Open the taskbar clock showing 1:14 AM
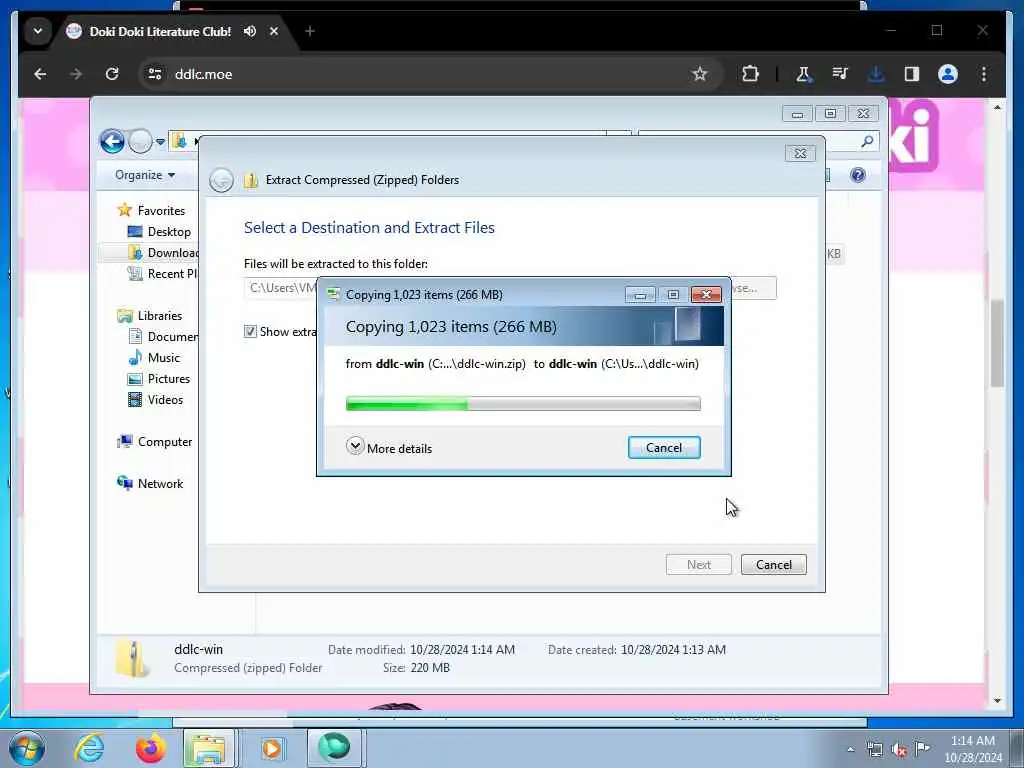 click(x=973, y=749)
